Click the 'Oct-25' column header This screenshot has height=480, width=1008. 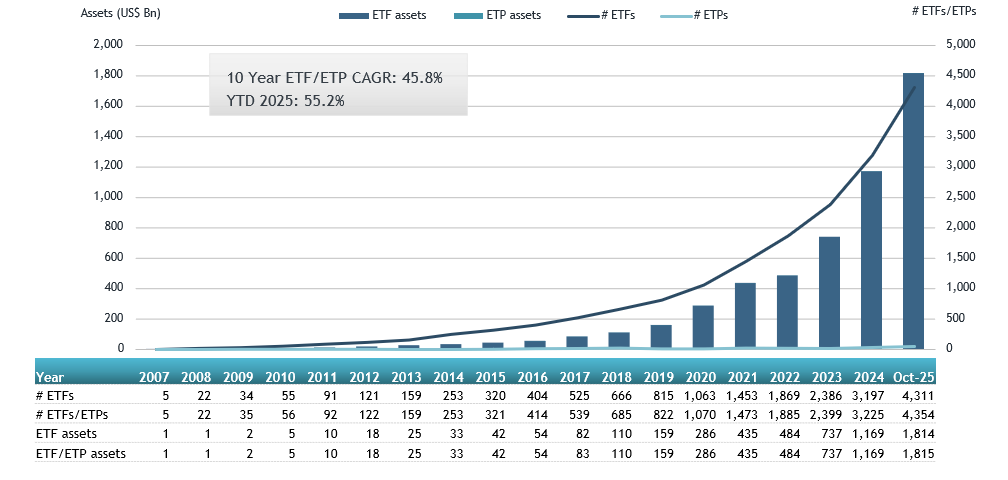pos(915,378)
